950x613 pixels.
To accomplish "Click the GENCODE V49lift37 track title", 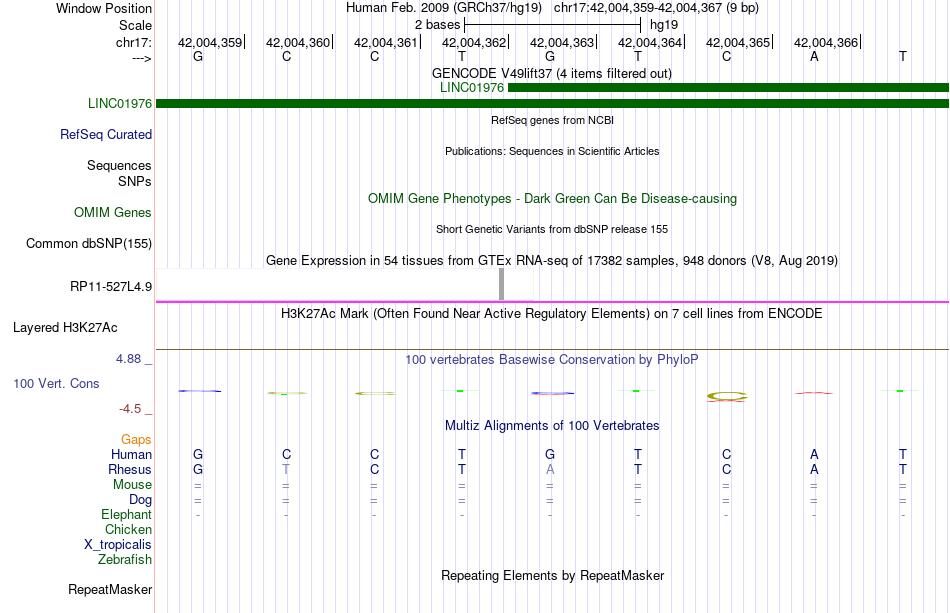I will [552, 74].
